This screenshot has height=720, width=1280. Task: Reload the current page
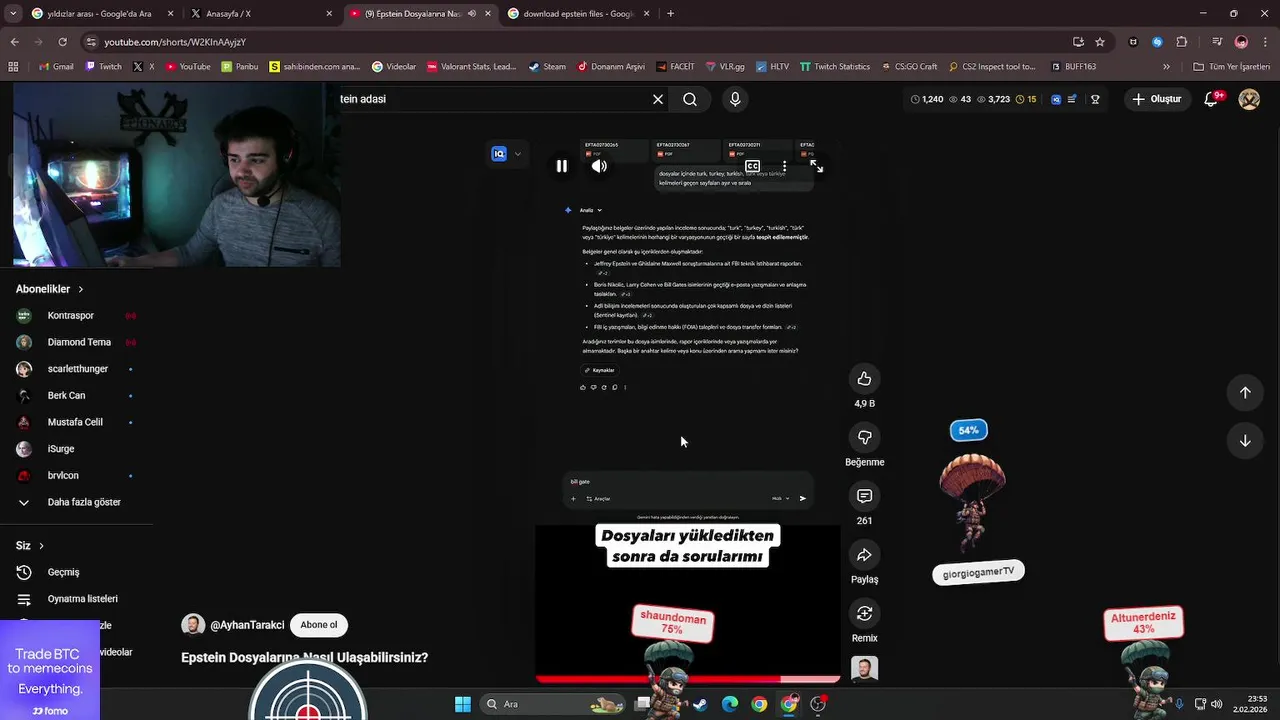click(x=62, y=42)
